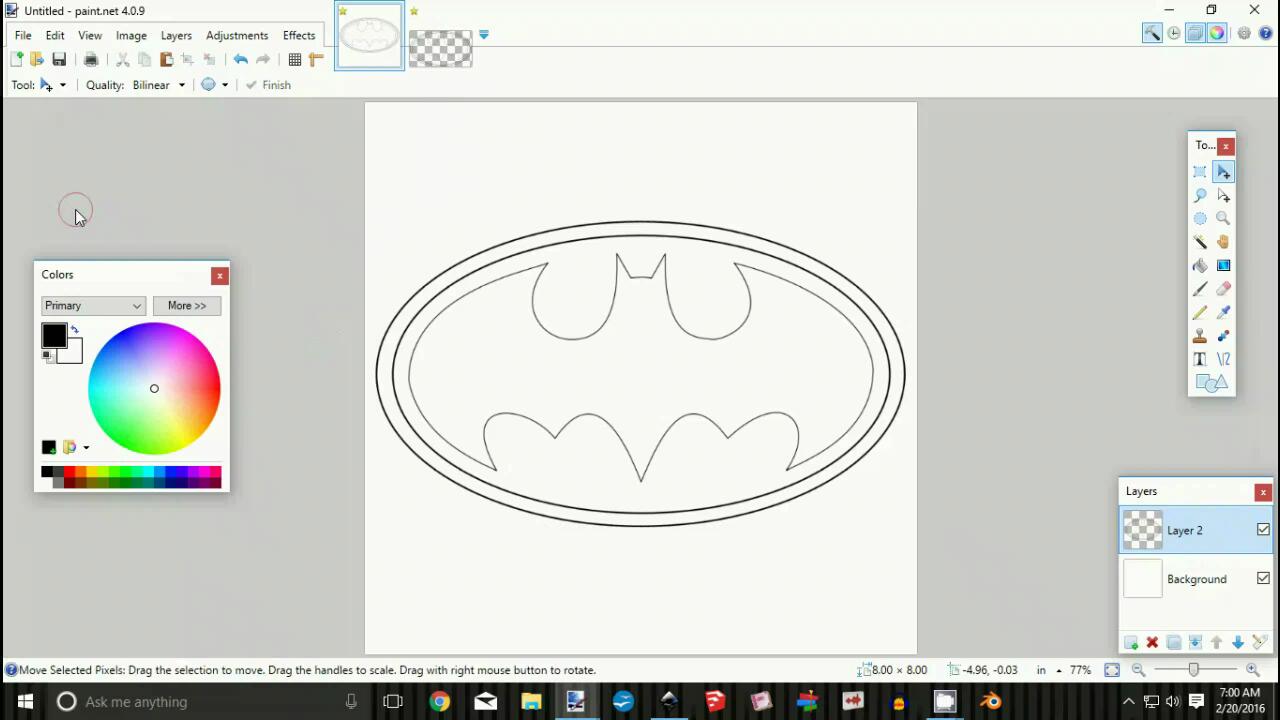The height and width of the screenshot is (720, 1280).
Task: Pick a color on the color wheel
Action: (x=154, y=388)
